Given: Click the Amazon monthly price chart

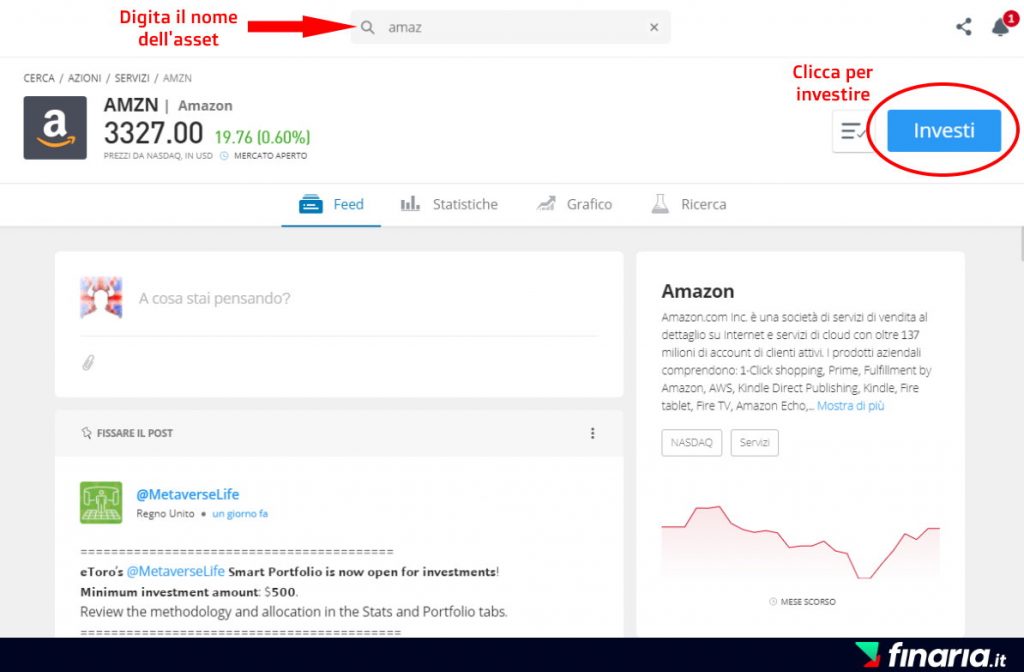Looking at the screenshot, I should point(801,542).
